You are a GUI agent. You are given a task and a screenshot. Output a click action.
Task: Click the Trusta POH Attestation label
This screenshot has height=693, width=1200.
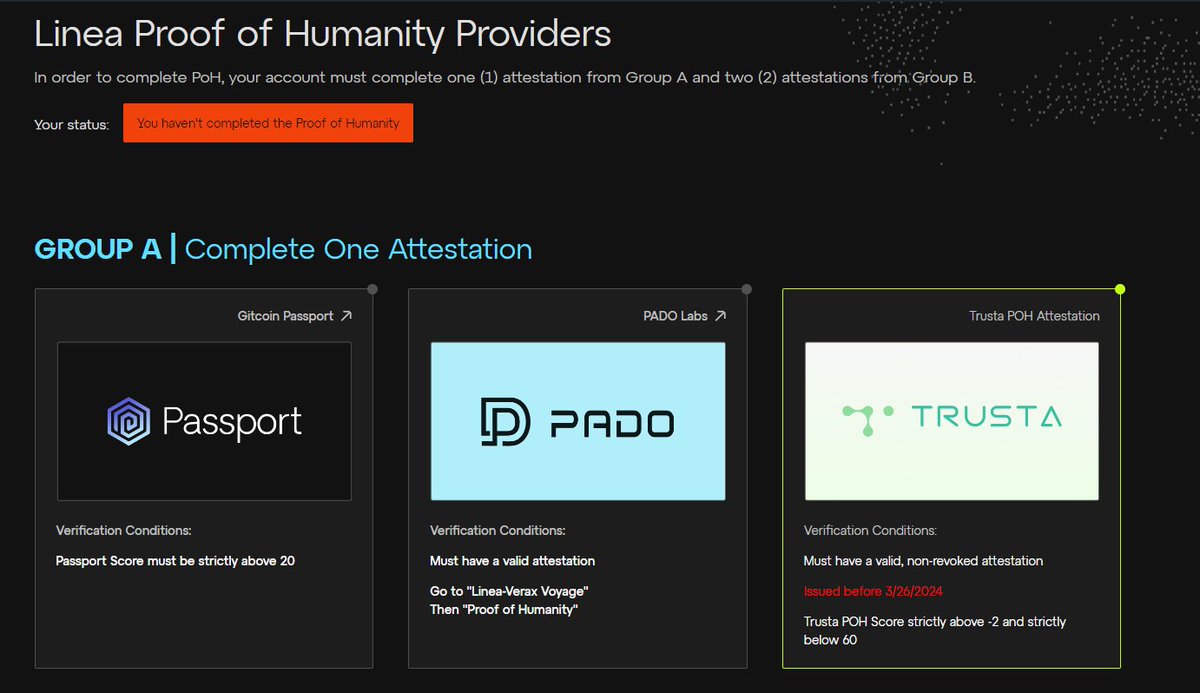coord(1034,316)
